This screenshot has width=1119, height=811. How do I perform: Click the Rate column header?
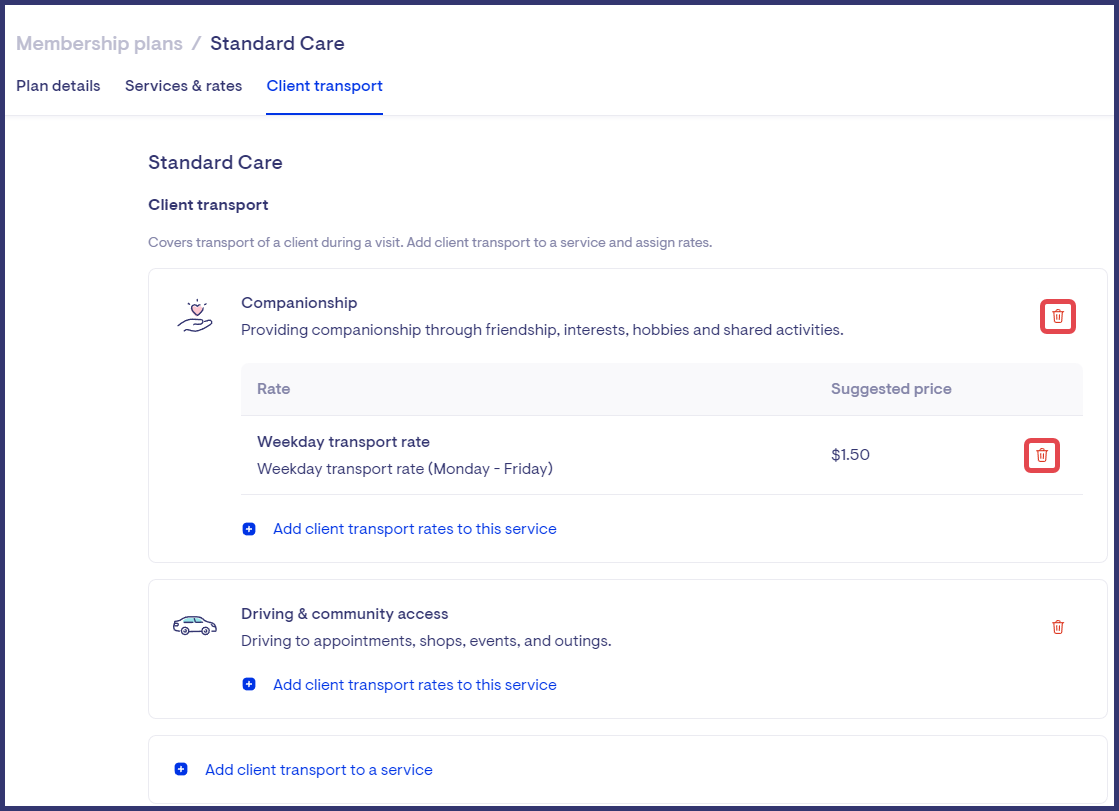pos(273,389)
